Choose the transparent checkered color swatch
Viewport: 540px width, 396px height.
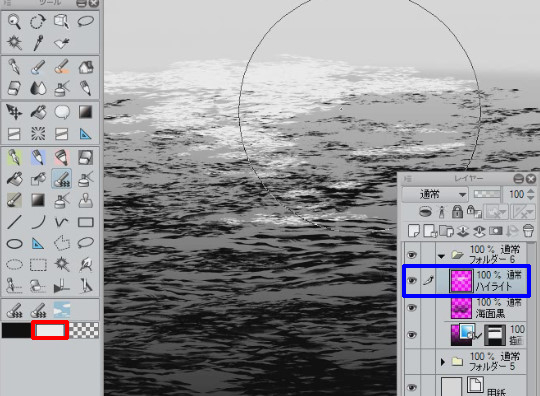(84, 330)
